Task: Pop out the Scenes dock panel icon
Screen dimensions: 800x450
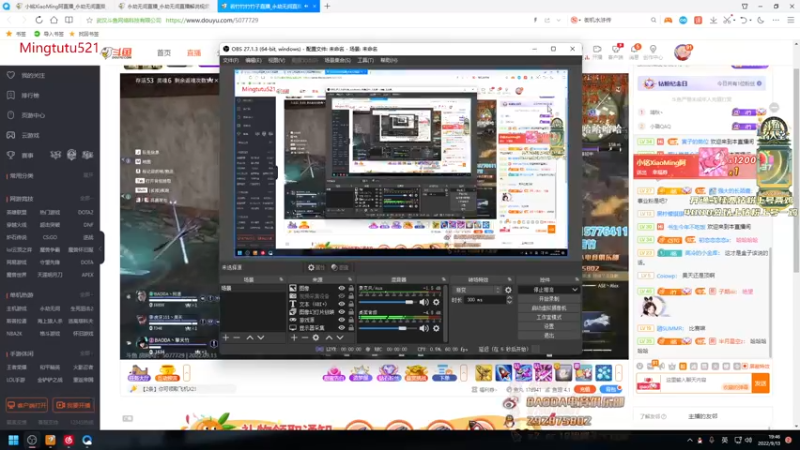Action: pos(281,280)
